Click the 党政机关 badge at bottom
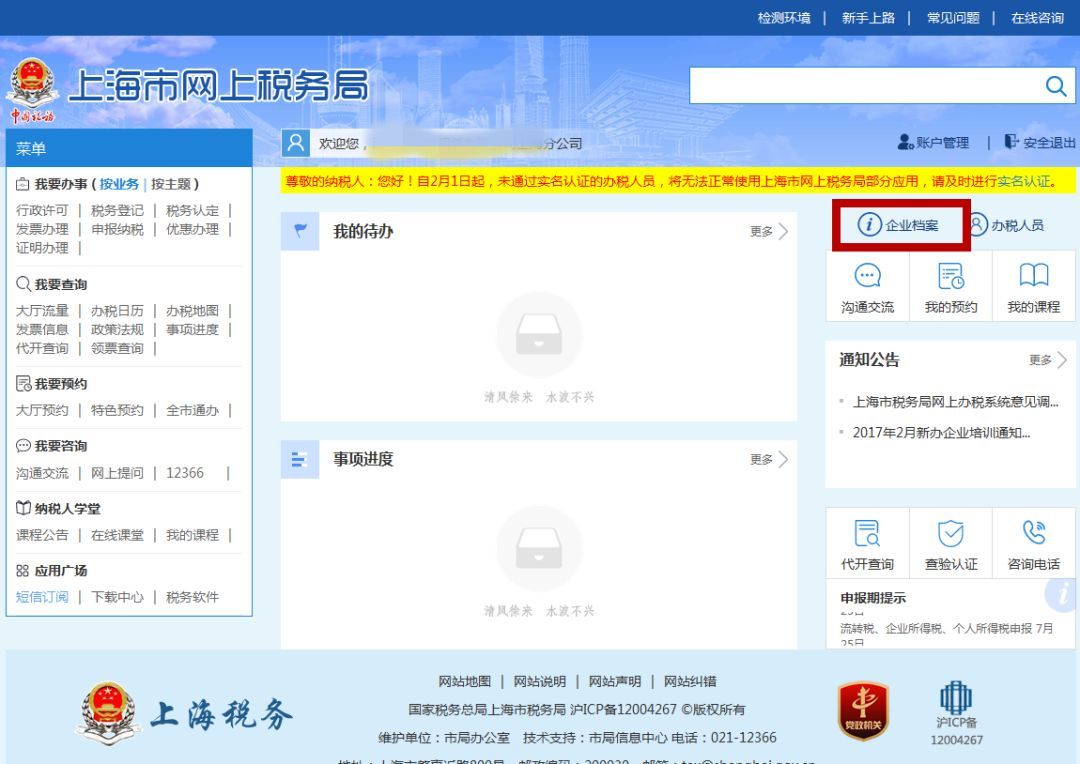 click(863, 711)
